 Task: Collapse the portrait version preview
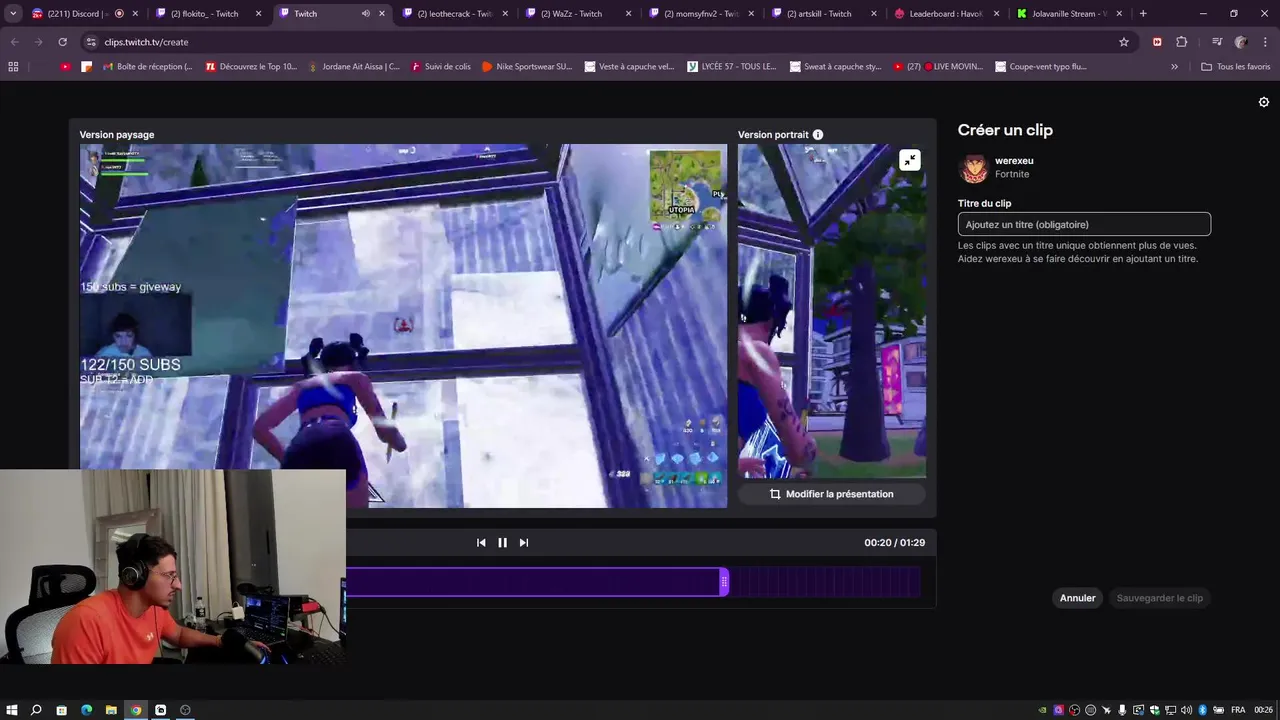[909, 160]
